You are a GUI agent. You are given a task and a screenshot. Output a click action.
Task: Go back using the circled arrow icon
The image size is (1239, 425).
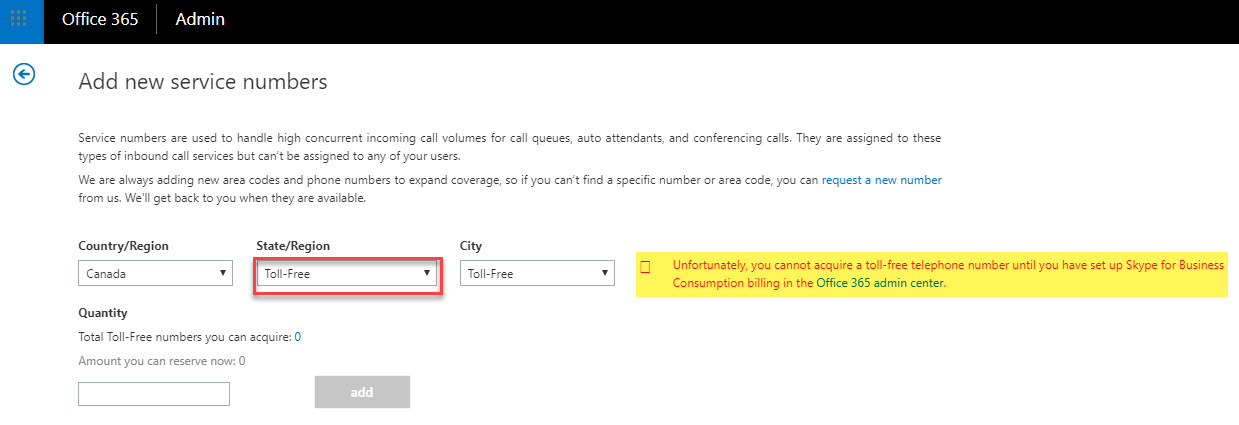(x=22, y=74)
